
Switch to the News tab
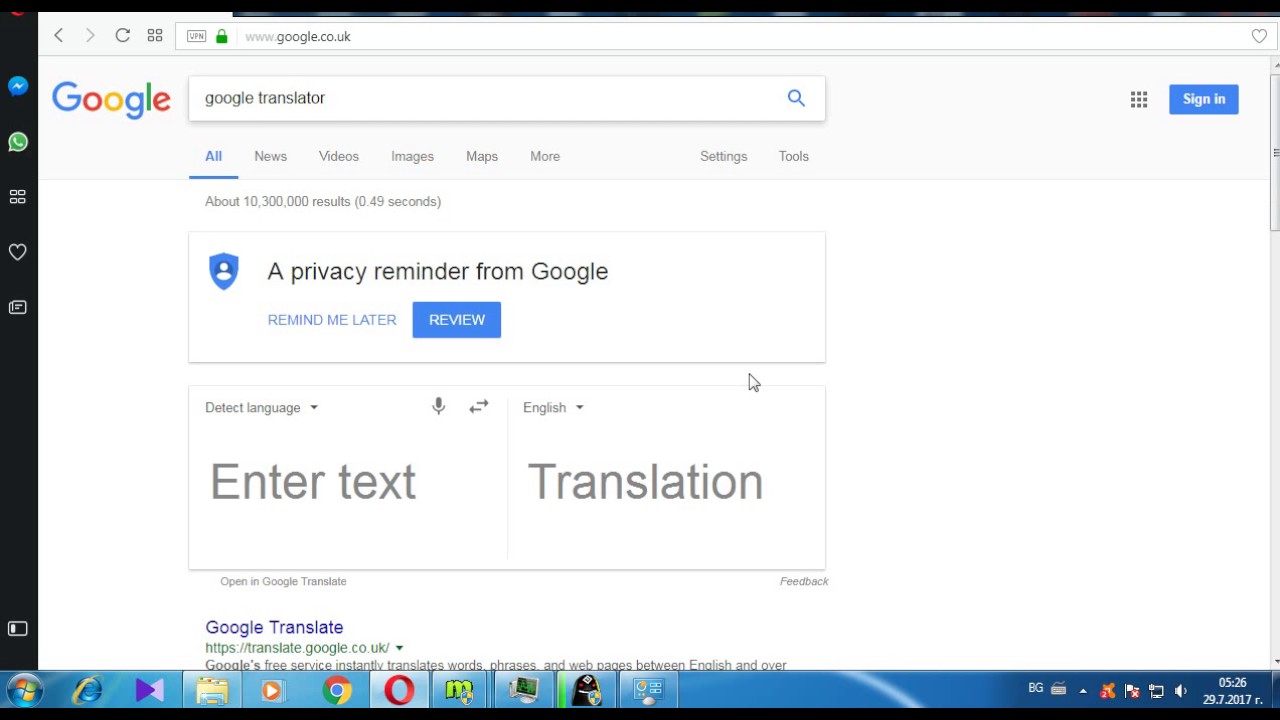click(x=270, y=156)
